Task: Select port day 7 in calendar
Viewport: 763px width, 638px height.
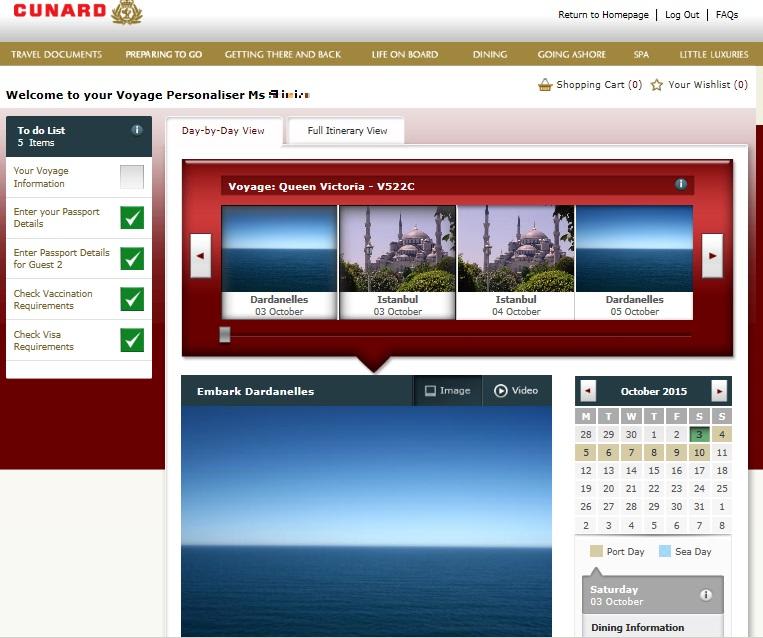Action: coord(631,453)
